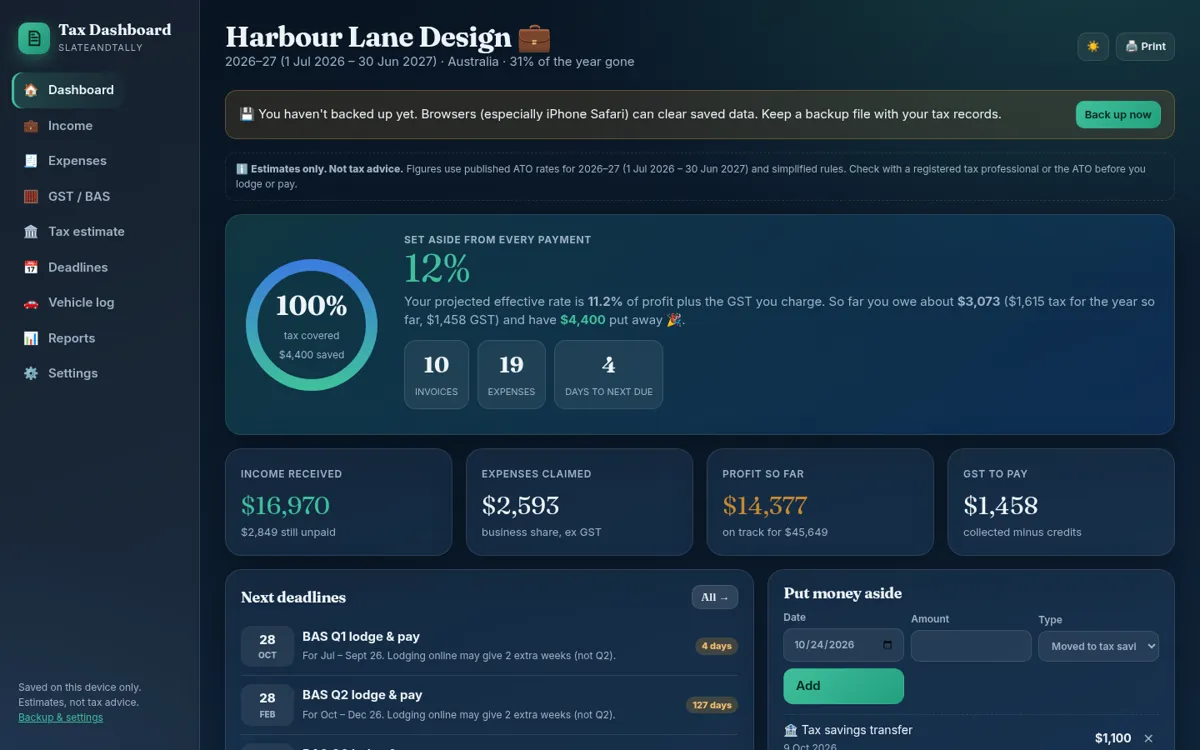This screenshot has width=1200, height=750.
Task: Open the date picker calendar icon
Action: tap(888, 645)
